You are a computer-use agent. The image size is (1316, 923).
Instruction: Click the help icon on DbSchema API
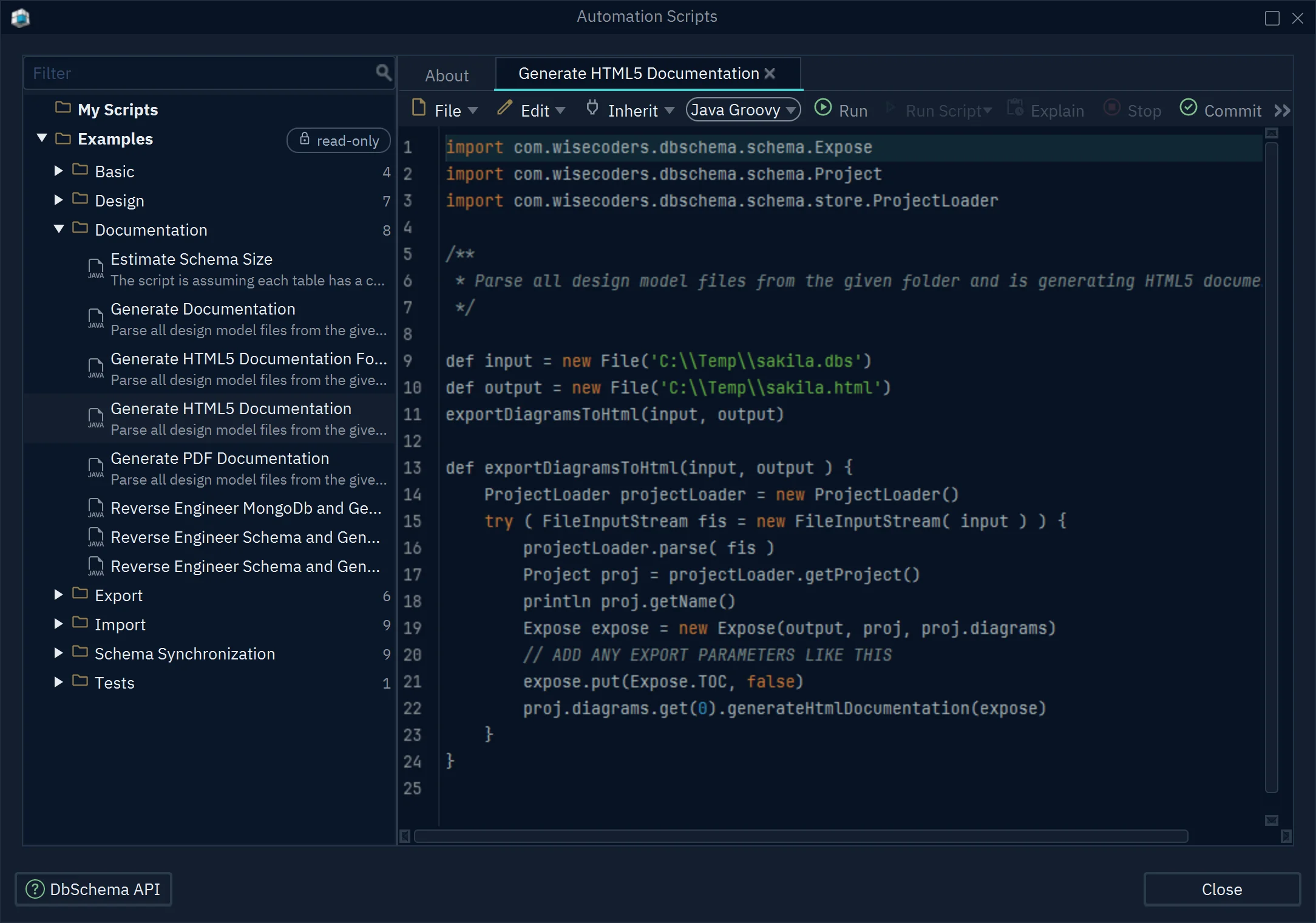(x=35, y=889)
